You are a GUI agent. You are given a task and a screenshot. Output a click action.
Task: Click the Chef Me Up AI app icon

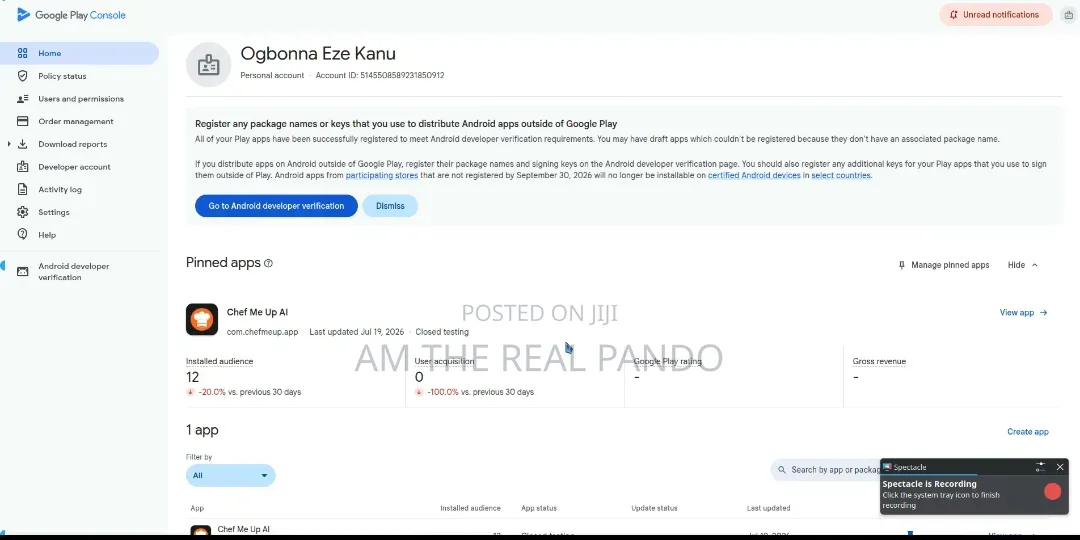[202, 320]
